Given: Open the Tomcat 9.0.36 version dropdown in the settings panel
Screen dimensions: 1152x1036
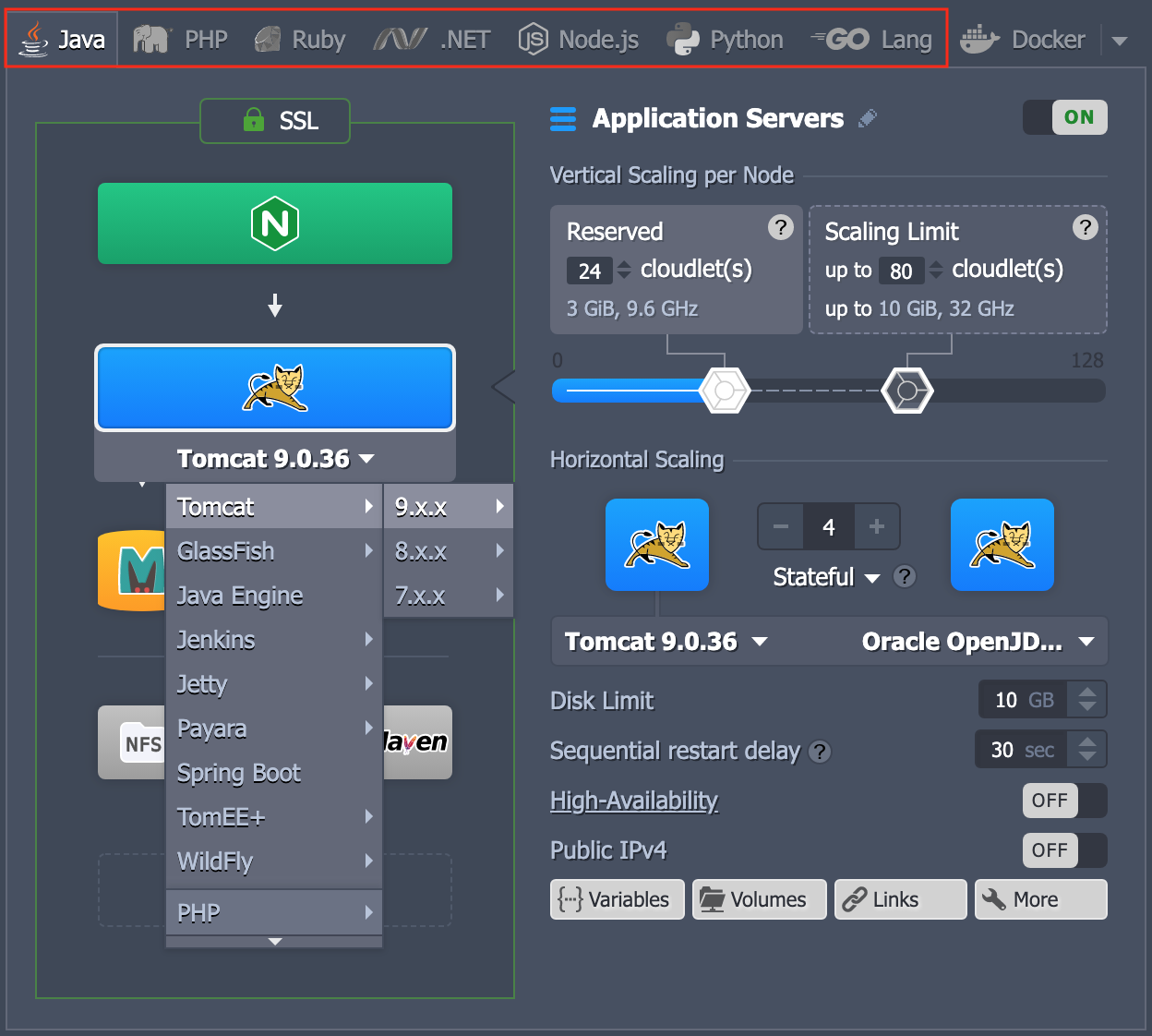Looking at the screenshot, I should coord(666,642).
